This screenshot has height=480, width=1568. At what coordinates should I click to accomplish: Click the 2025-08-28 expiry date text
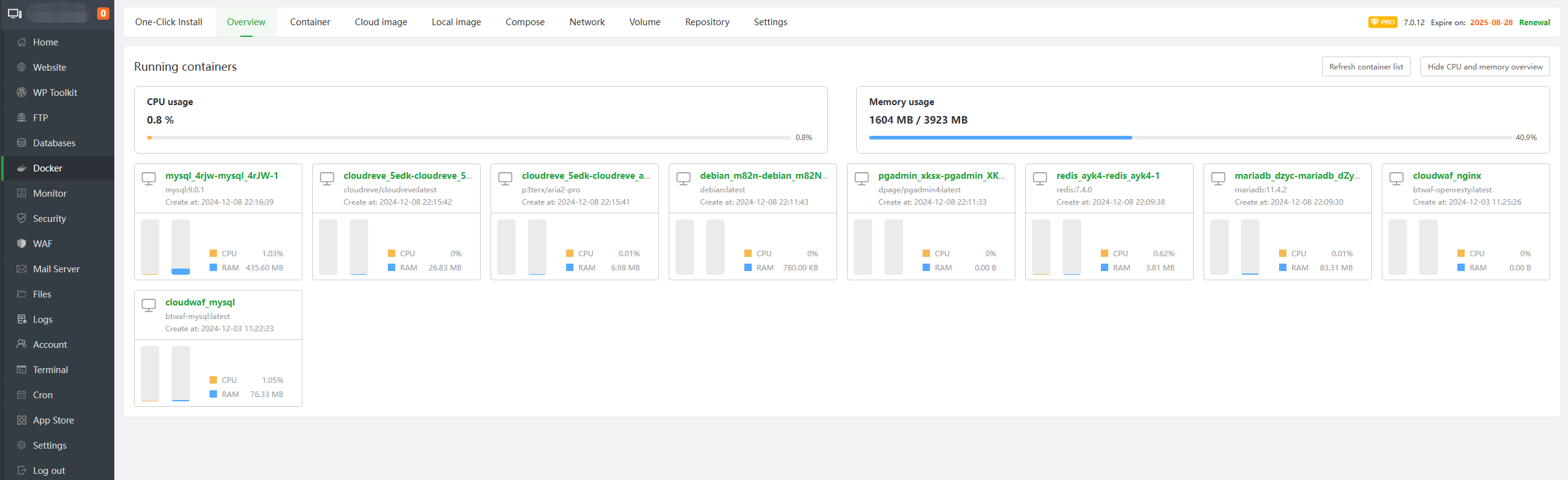click(1491, 23)
